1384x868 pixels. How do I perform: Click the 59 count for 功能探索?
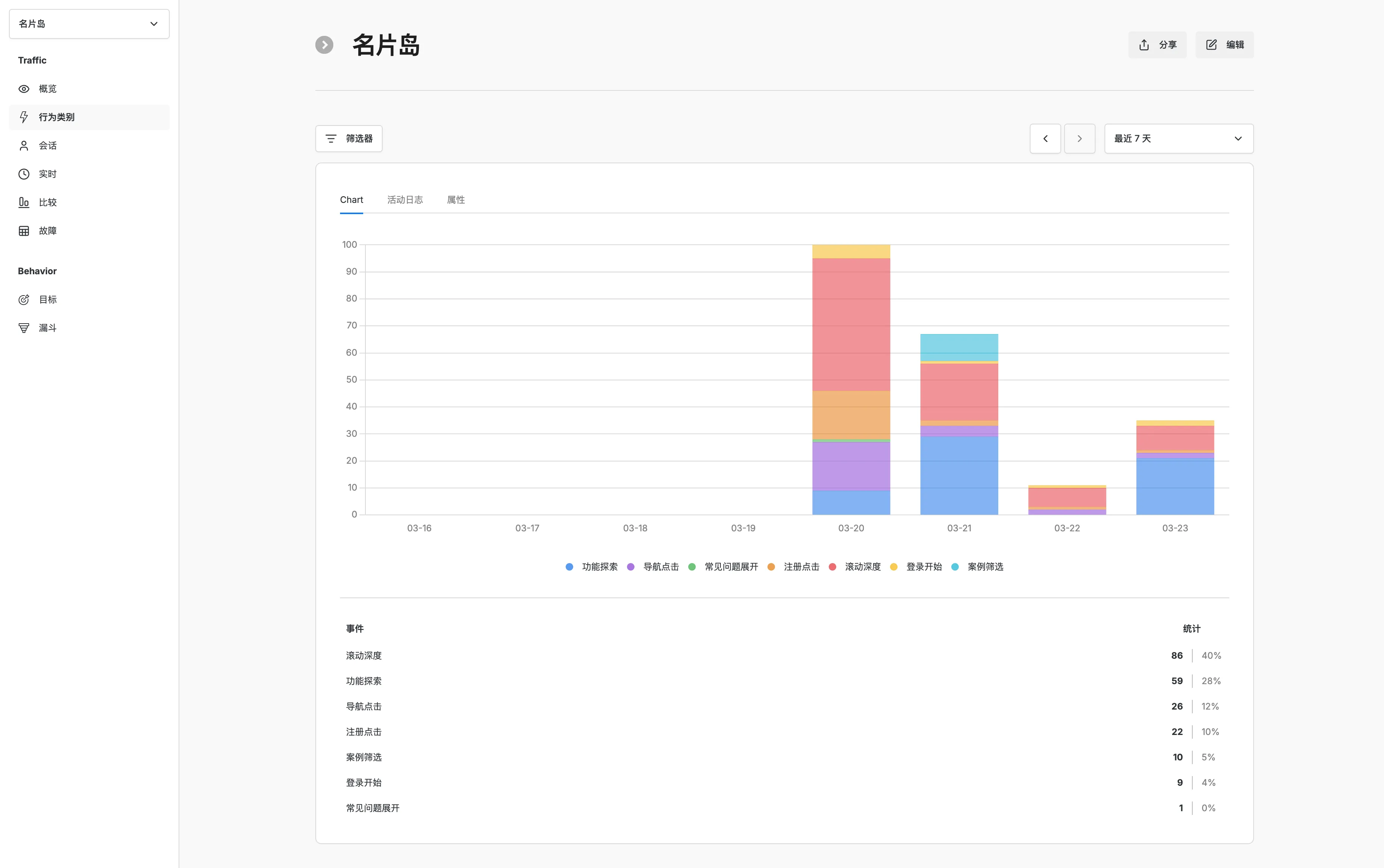click(x=1177, y=681)
